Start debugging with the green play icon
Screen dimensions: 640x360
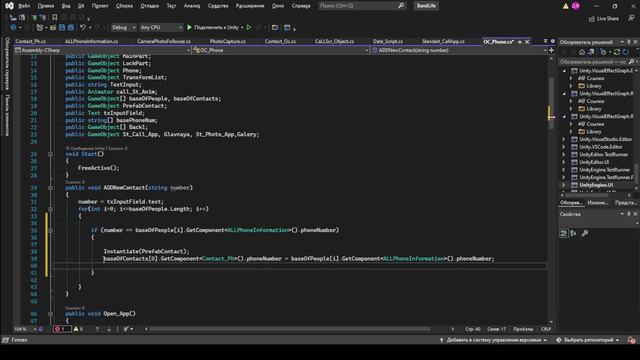pos(189,27)
